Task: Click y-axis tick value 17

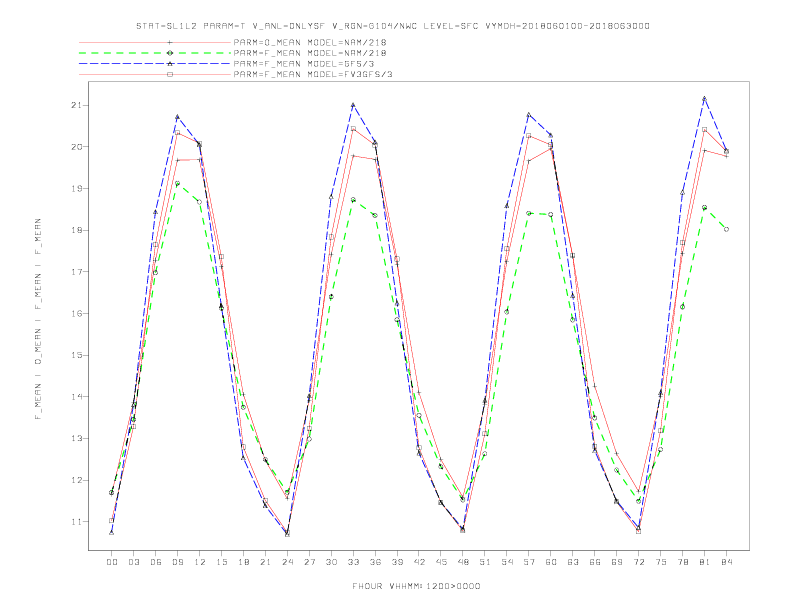Action: coord(76,272)
